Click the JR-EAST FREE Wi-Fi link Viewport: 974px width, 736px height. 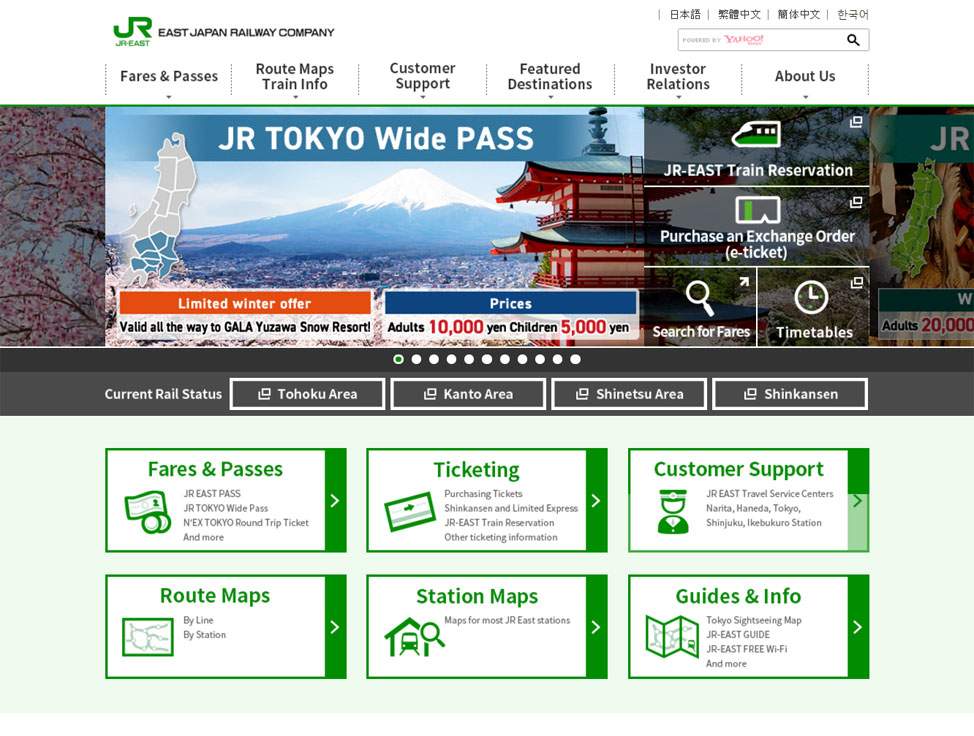(746, 649)
